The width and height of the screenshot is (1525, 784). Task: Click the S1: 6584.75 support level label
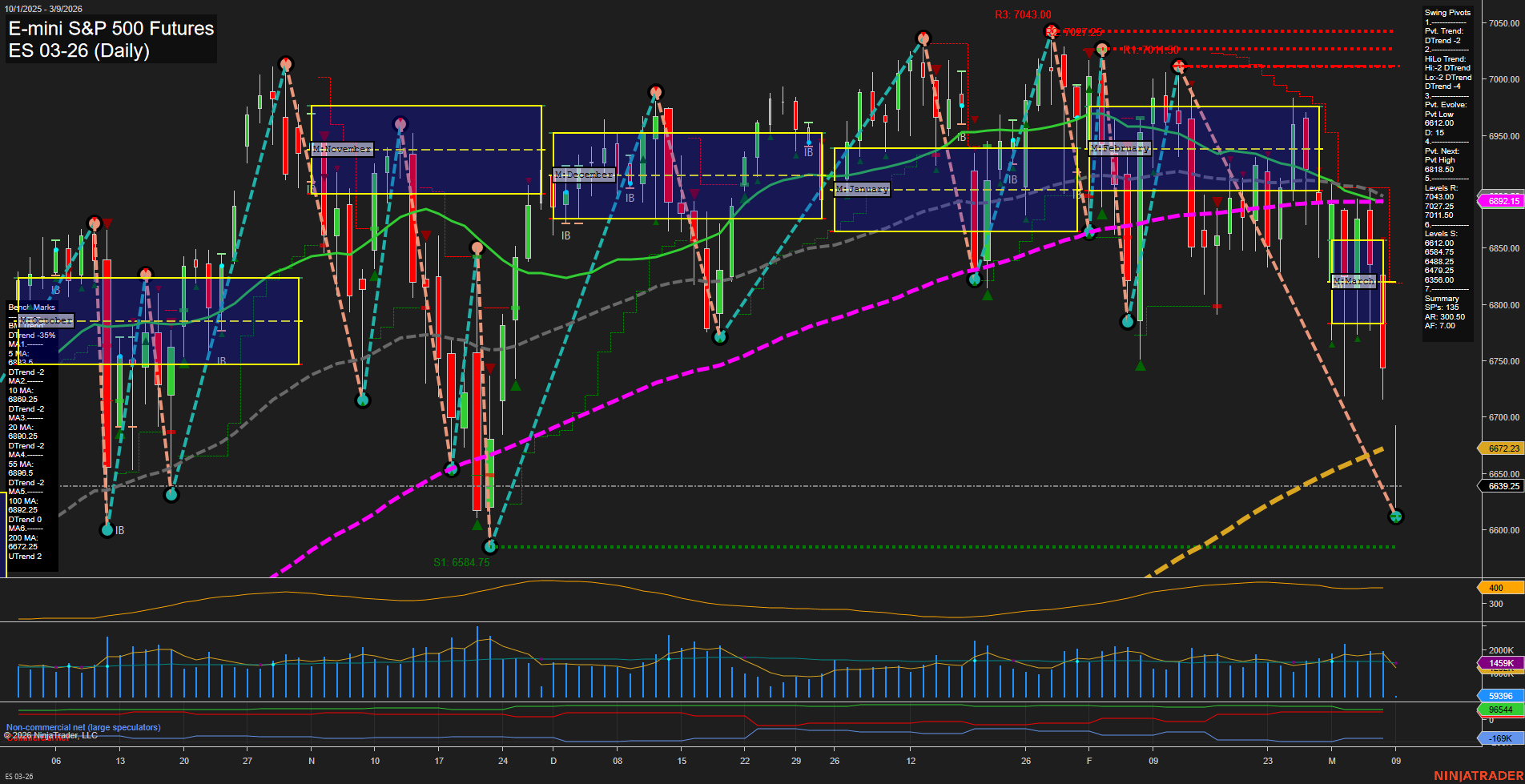pyautogui.click(x=462, y=562)
